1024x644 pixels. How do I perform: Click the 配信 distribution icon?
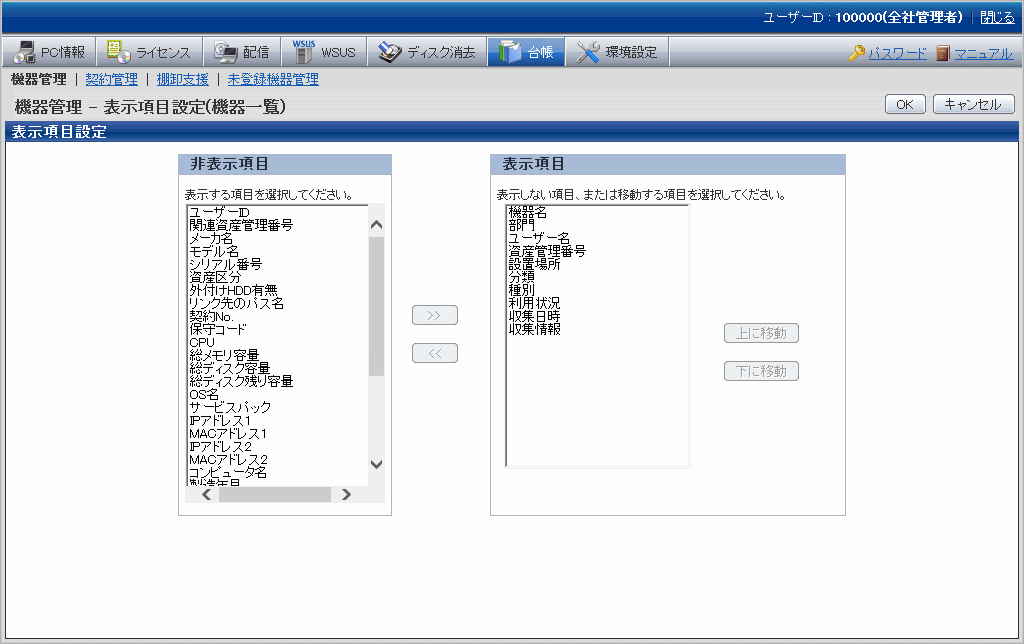pyautogui.click(x=226, y=52)
